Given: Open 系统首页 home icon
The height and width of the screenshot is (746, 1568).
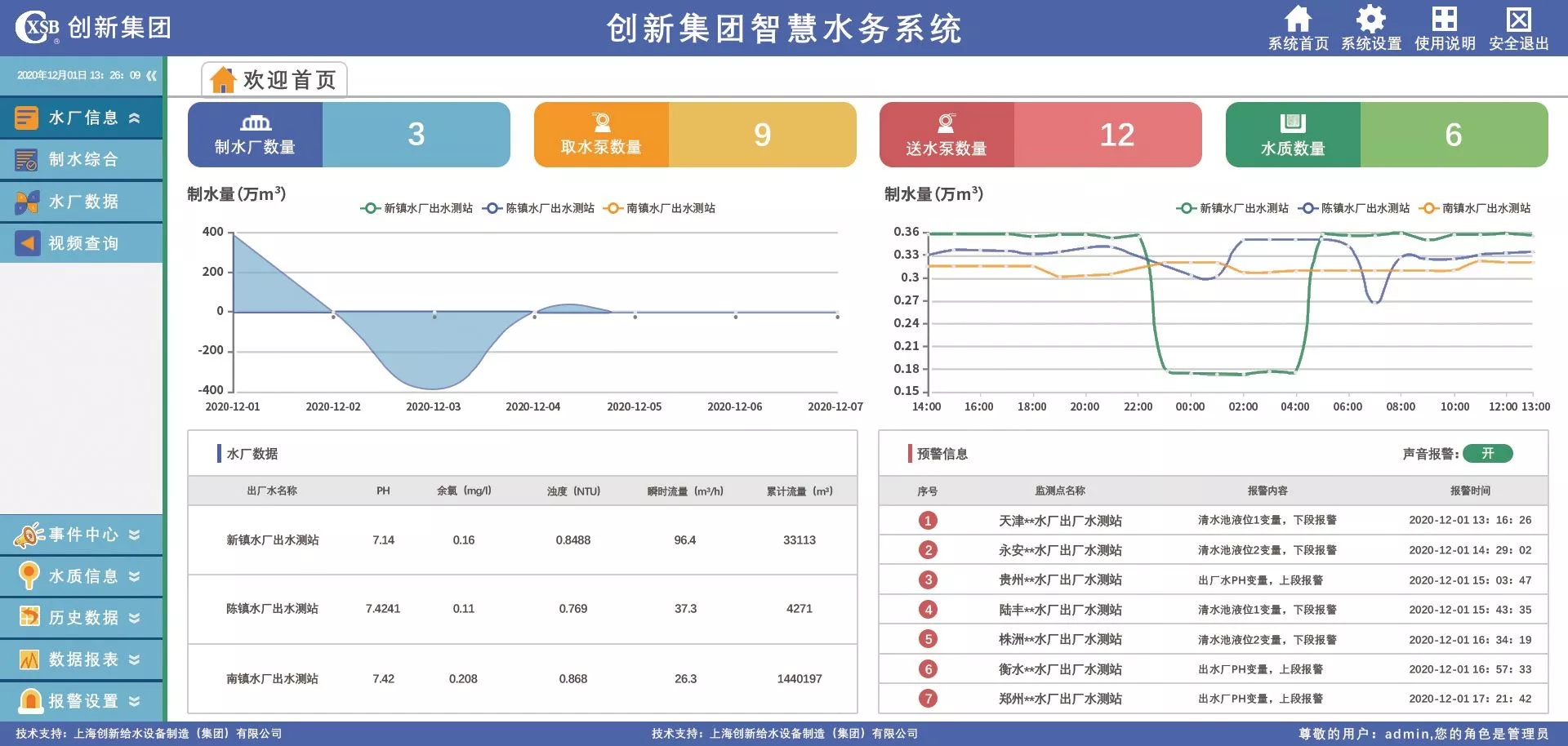Looking at the screenshot, I should pos(1298,18).
